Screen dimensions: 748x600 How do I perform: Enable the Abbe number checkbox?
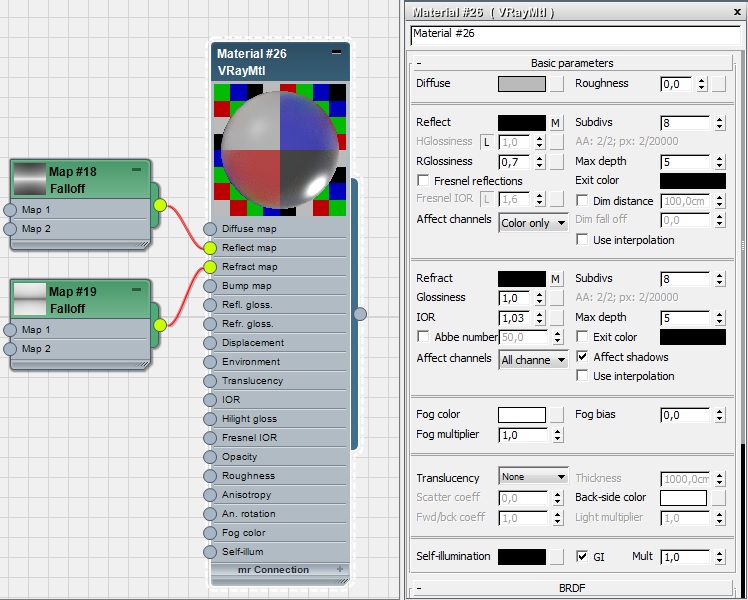(x=423, y=337)
